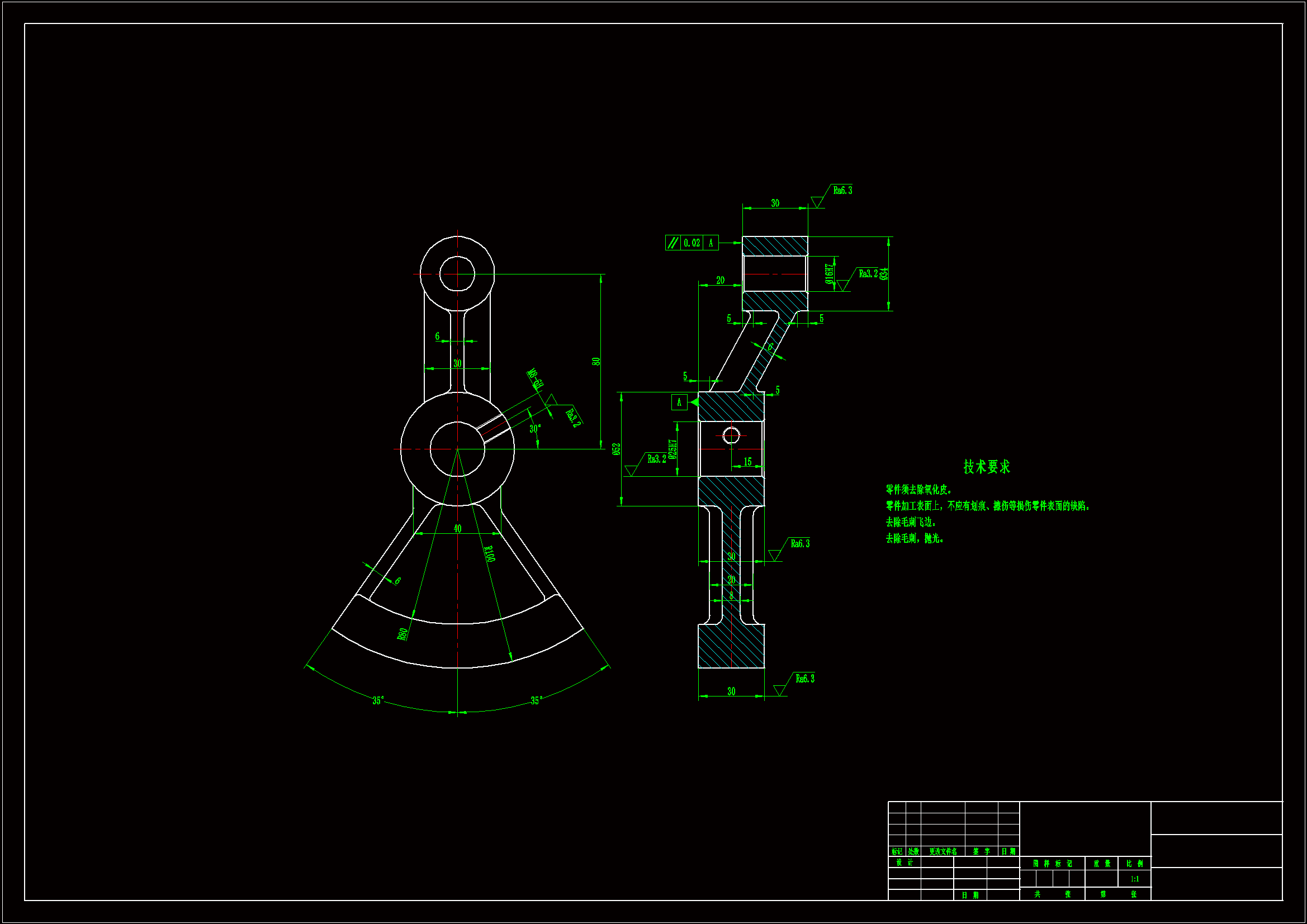The height and width of the screenshot is (924, 1307).
Task: Click the 40 width dimension text
Action: (457, 529)
